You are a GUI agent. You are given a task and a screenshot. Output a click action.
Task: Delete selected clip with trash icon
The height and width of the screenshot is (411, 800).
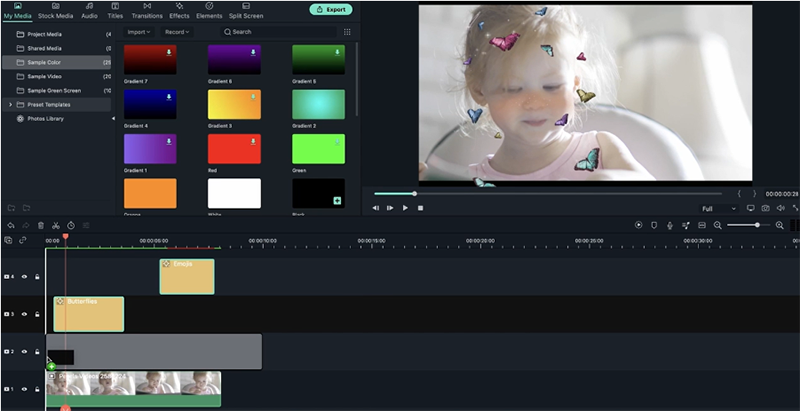point(41,225)
